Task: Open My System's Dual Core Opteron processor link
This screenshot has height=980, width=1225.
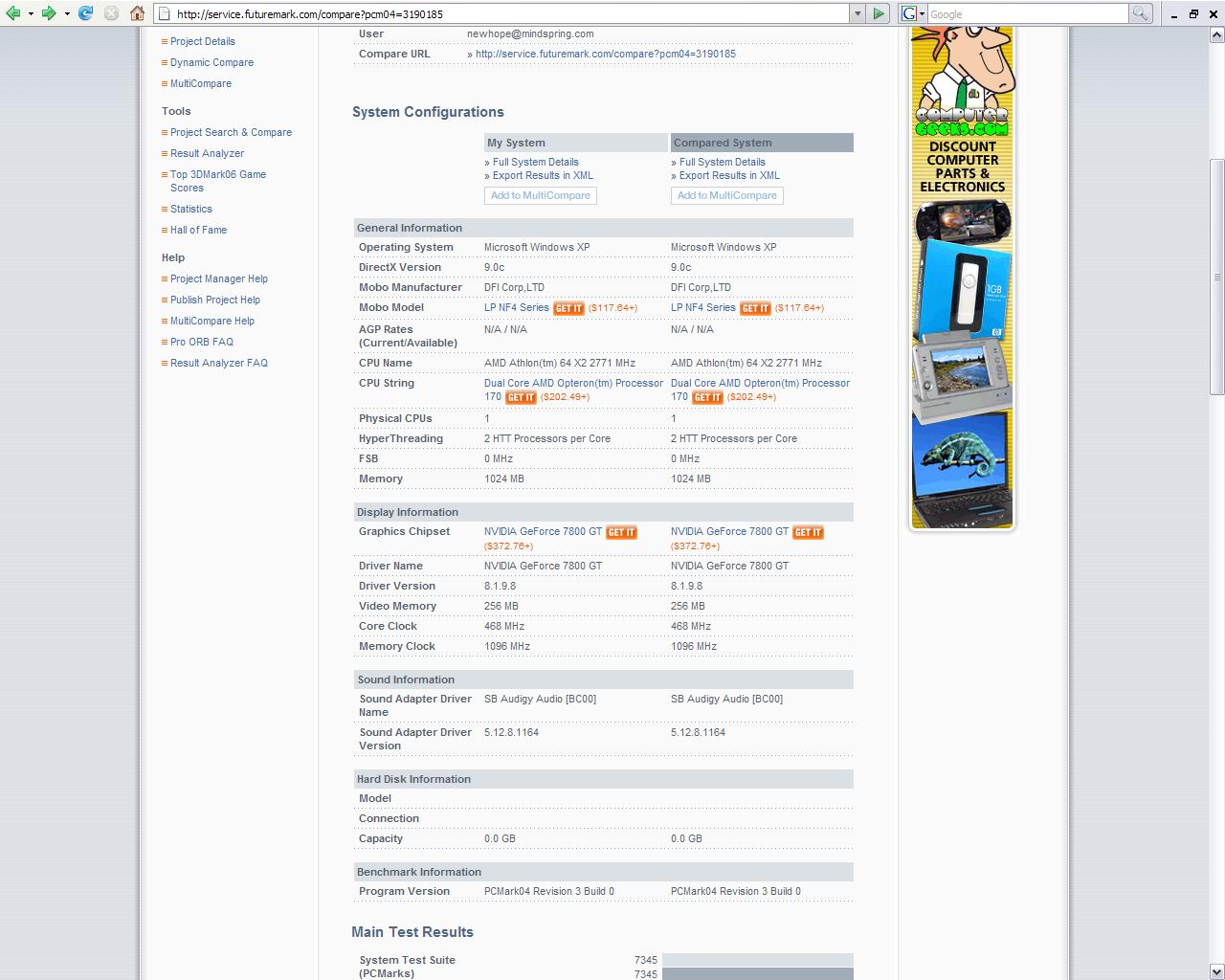Action: pos(573,383)
